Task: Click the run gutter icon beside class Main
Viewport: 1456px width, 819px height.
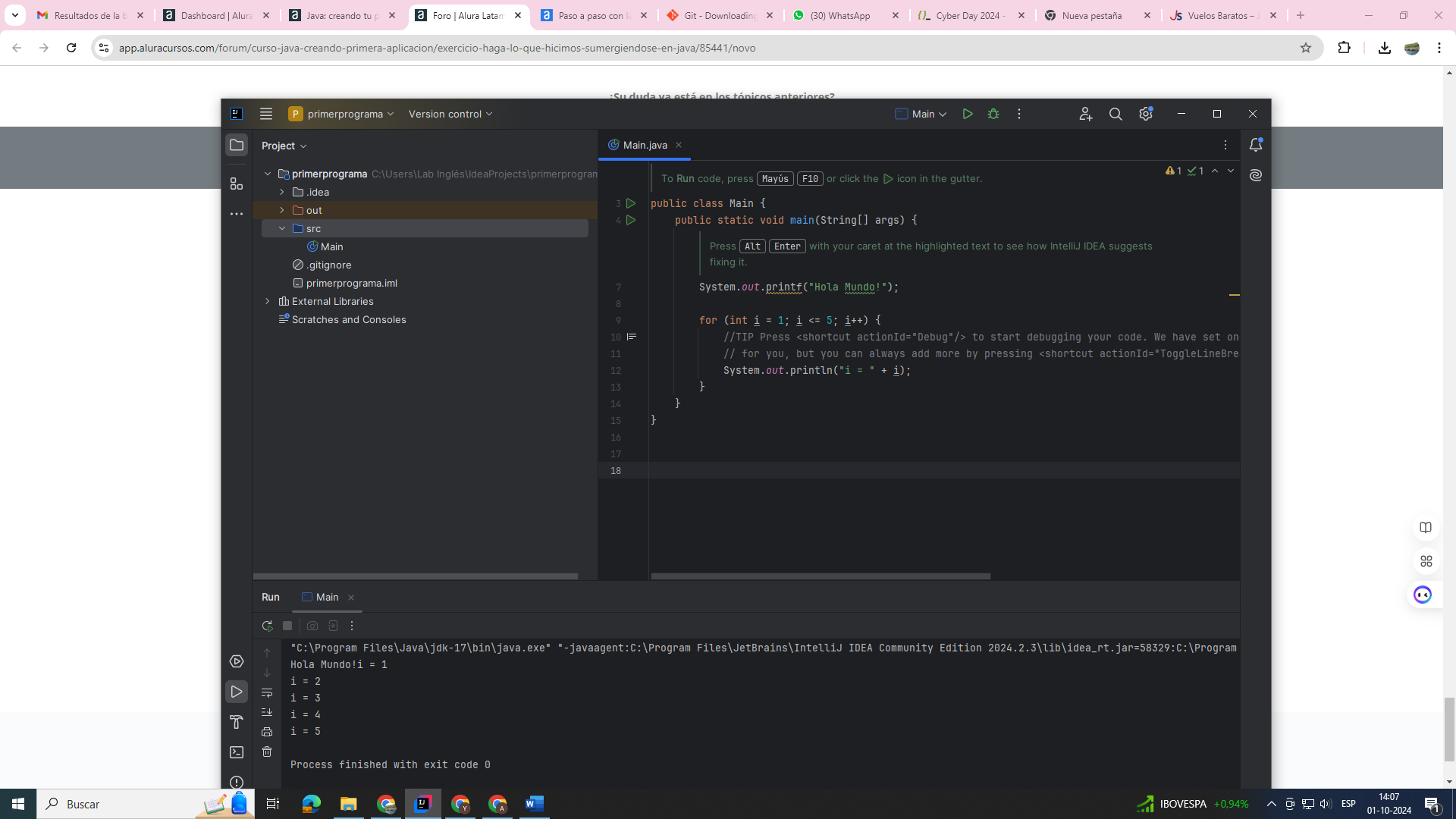Action: (x=631, y=203)
